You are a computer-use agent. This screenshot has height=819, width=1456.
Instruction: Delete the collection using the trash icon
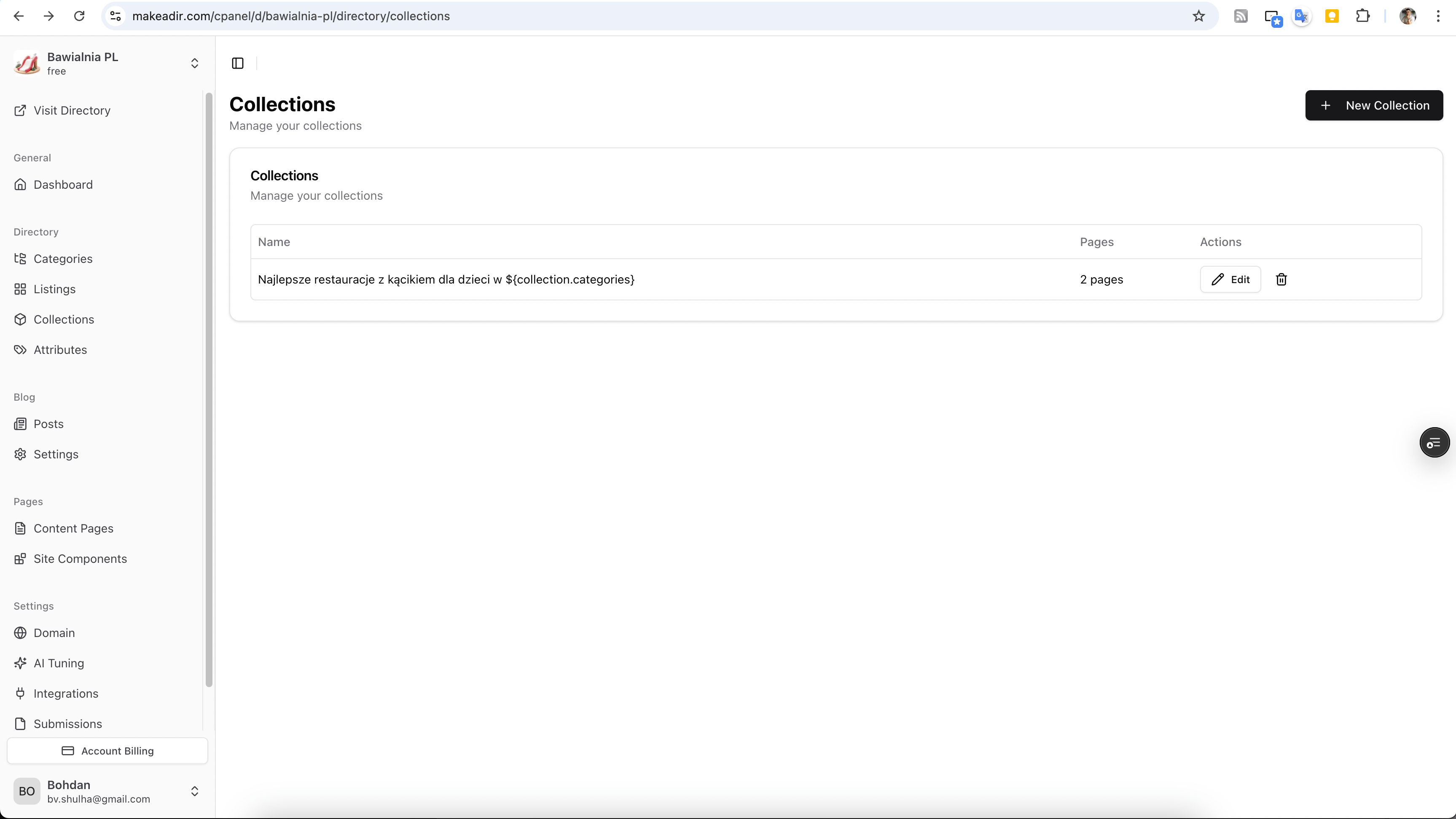tap(1281, 280)
